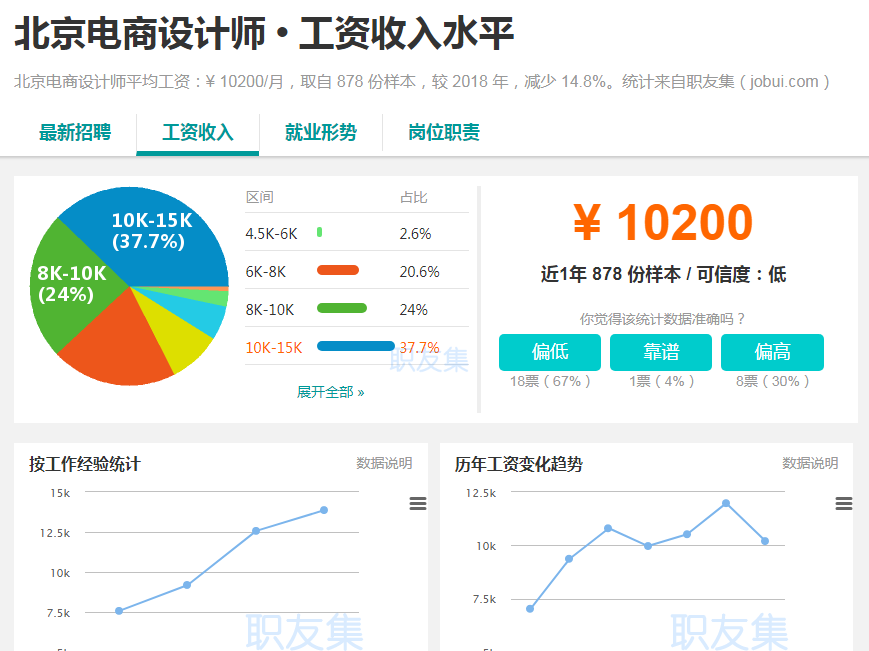
Task: Click the 1票（4%）vote count
Action: coord(661,381)
